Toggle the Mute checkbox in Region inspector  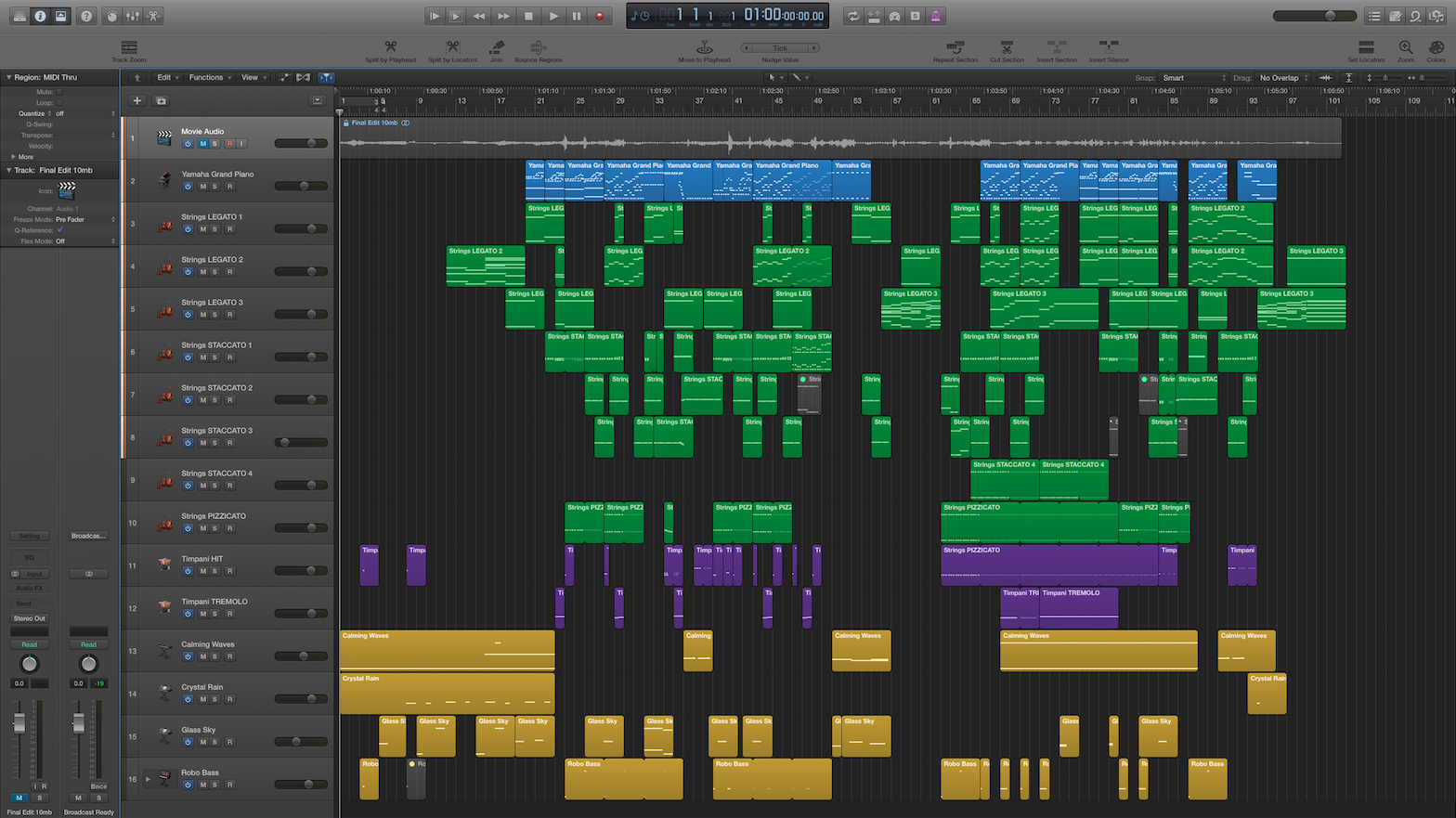coord(59,92)
